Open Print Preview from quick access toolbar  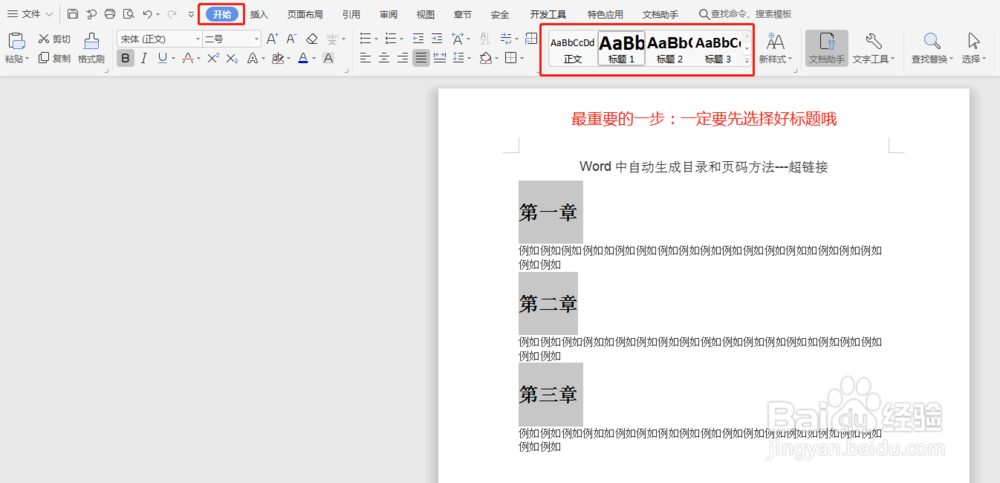pyautogui.click(x=128, y=14)
